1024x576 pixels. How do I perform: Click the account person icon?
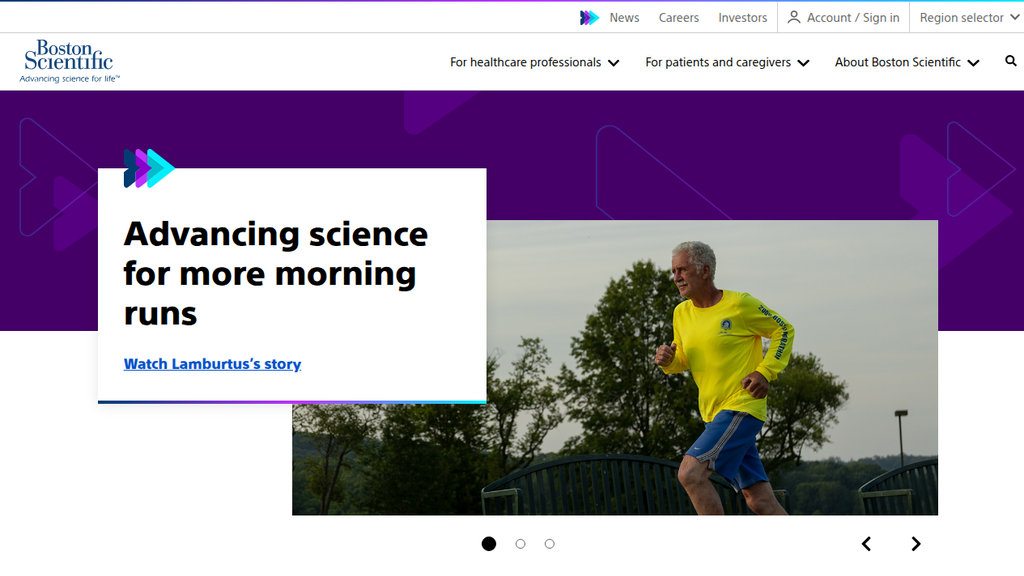793,18
